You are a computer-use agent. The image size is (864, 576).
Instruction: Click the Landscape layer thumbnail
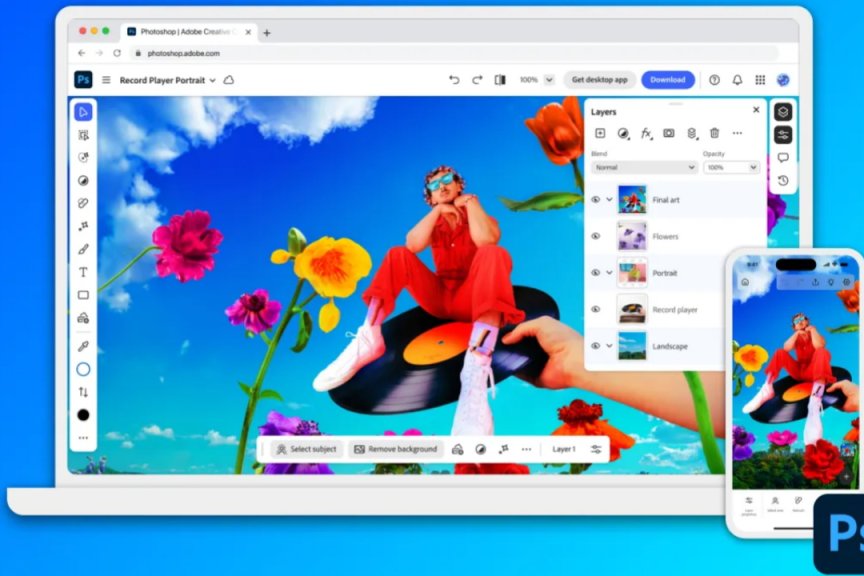click(x=634, y=344)
